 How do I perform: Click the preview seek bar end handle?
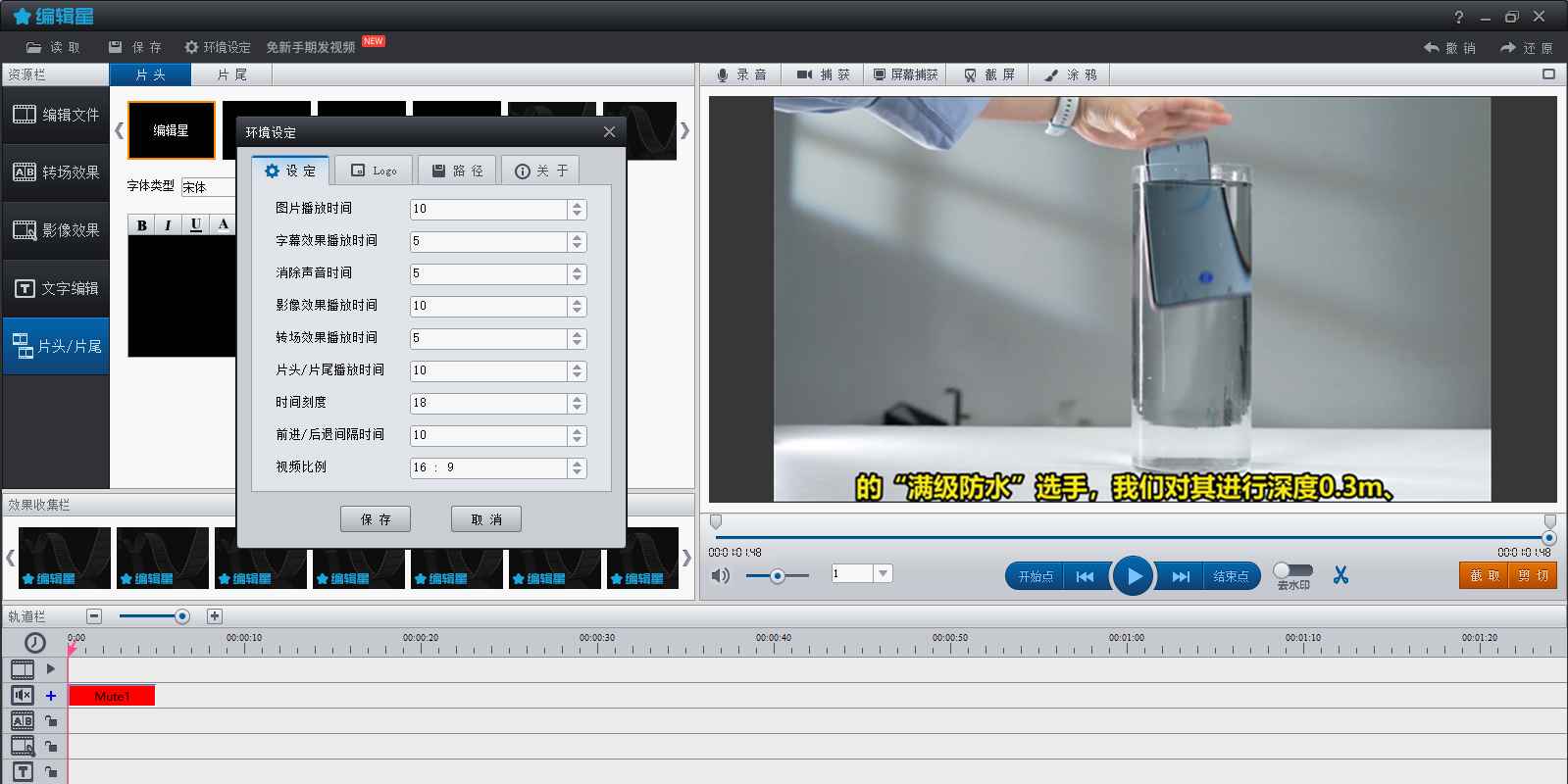click(x=1549, y=538)
